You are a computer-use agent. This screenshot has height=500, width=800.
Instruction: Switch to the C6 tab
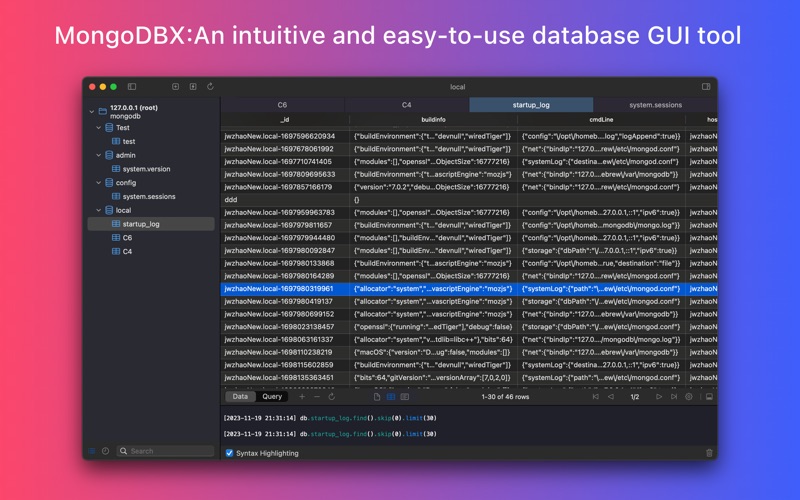pos(283,105)
